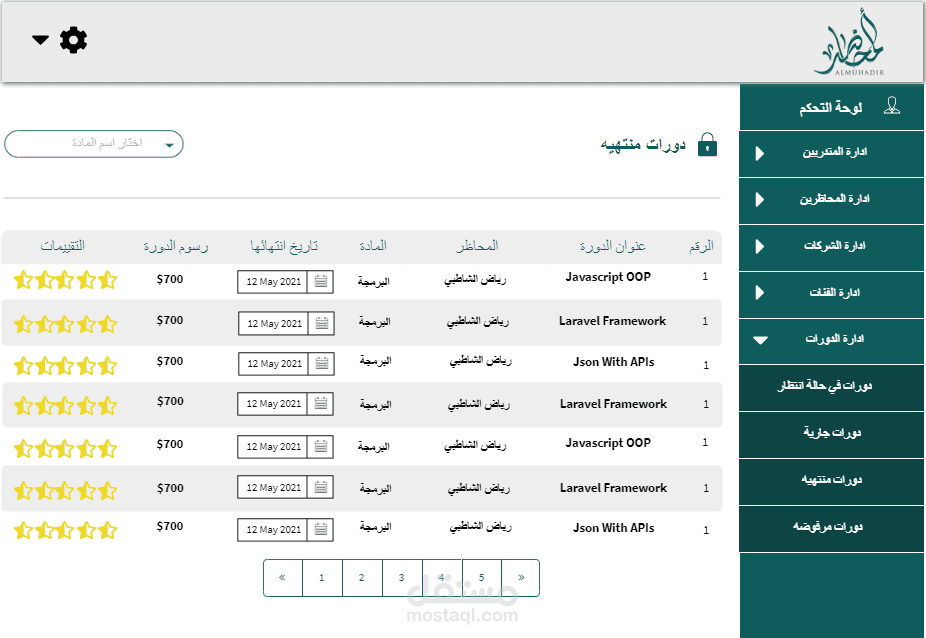Go to previous page with « button
Image resolution: width=926 pixels, height=638 pixels.
point(282,578)
